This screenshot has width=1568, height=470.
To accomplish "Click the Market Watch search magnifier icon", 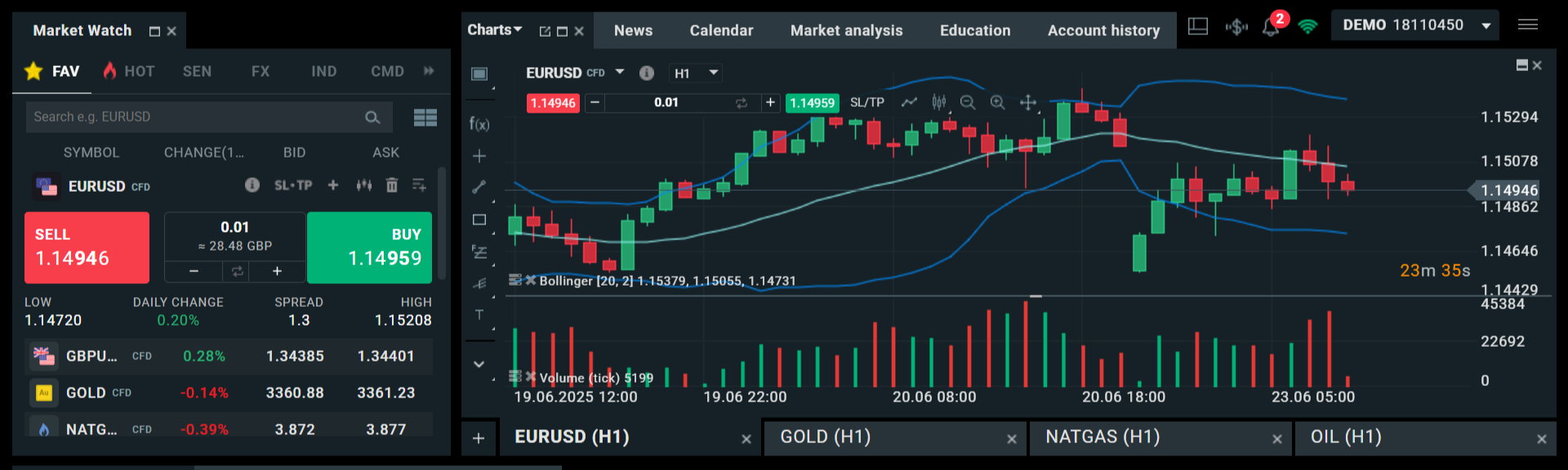I will pyautogui.click(x=372, y=117).
